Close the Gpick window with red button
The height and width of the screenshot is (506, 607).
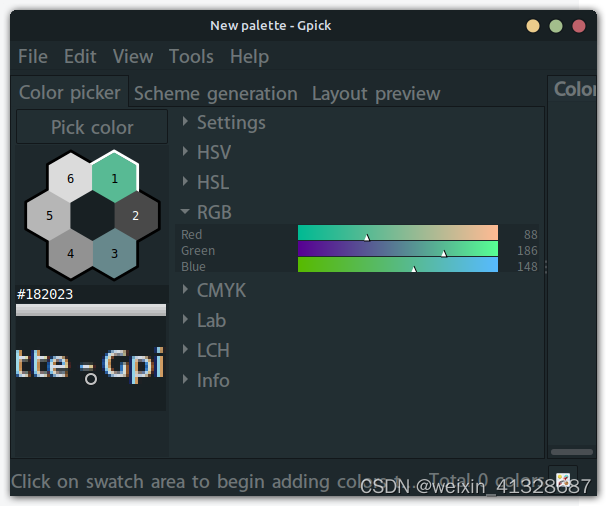click(x=579, y=26)
